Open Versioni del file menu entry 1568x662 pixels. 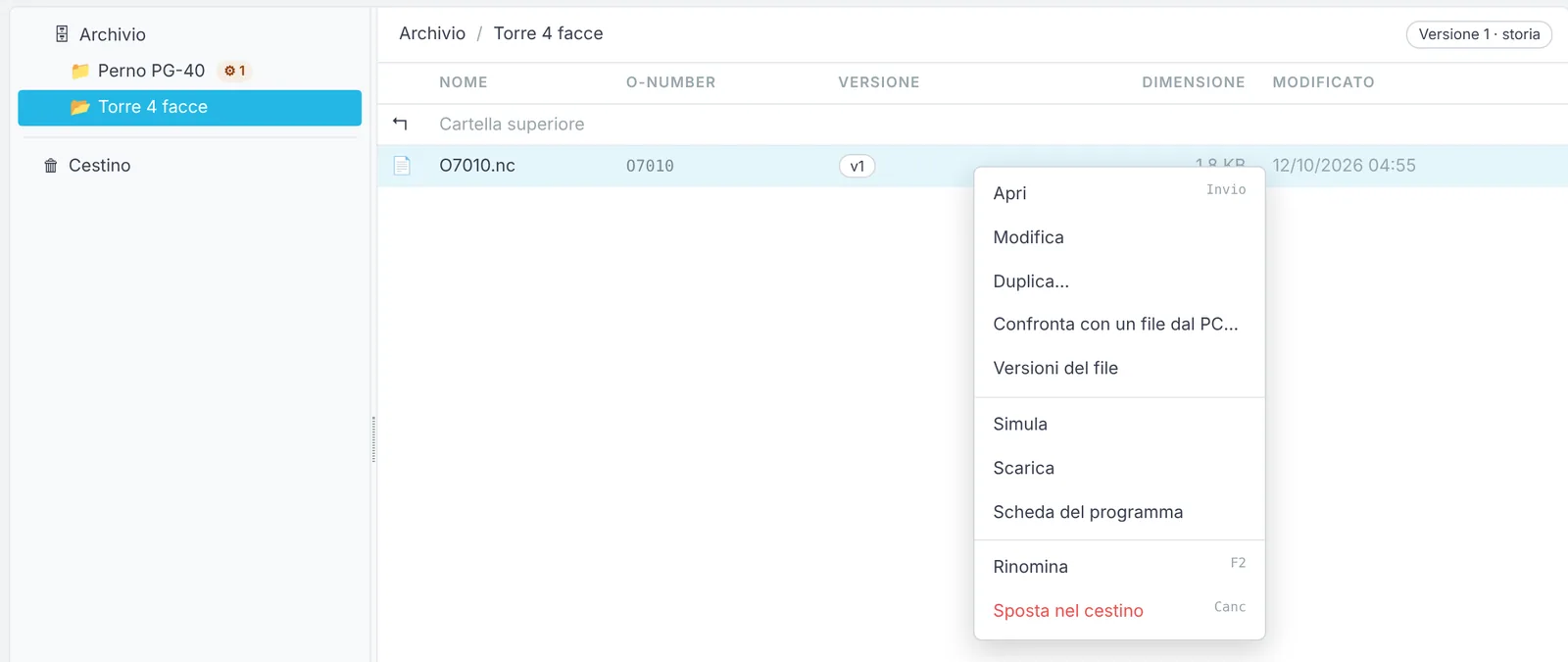(1119, 368)
